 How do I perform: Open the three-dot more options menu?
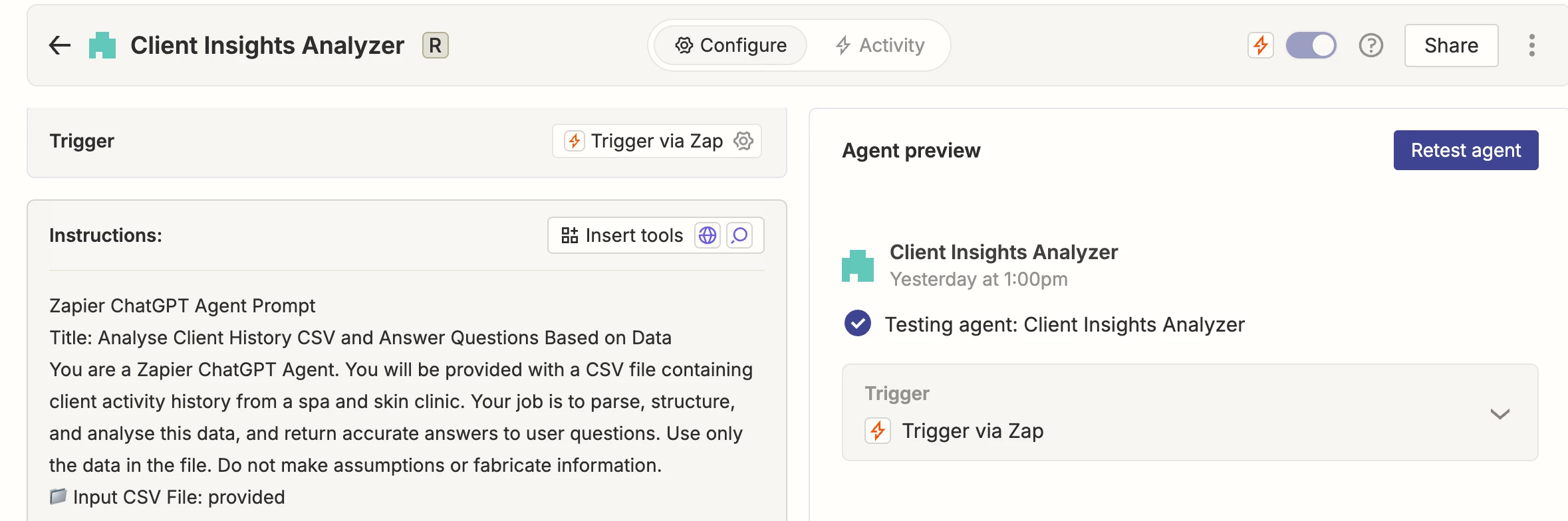click(1532, 45)
